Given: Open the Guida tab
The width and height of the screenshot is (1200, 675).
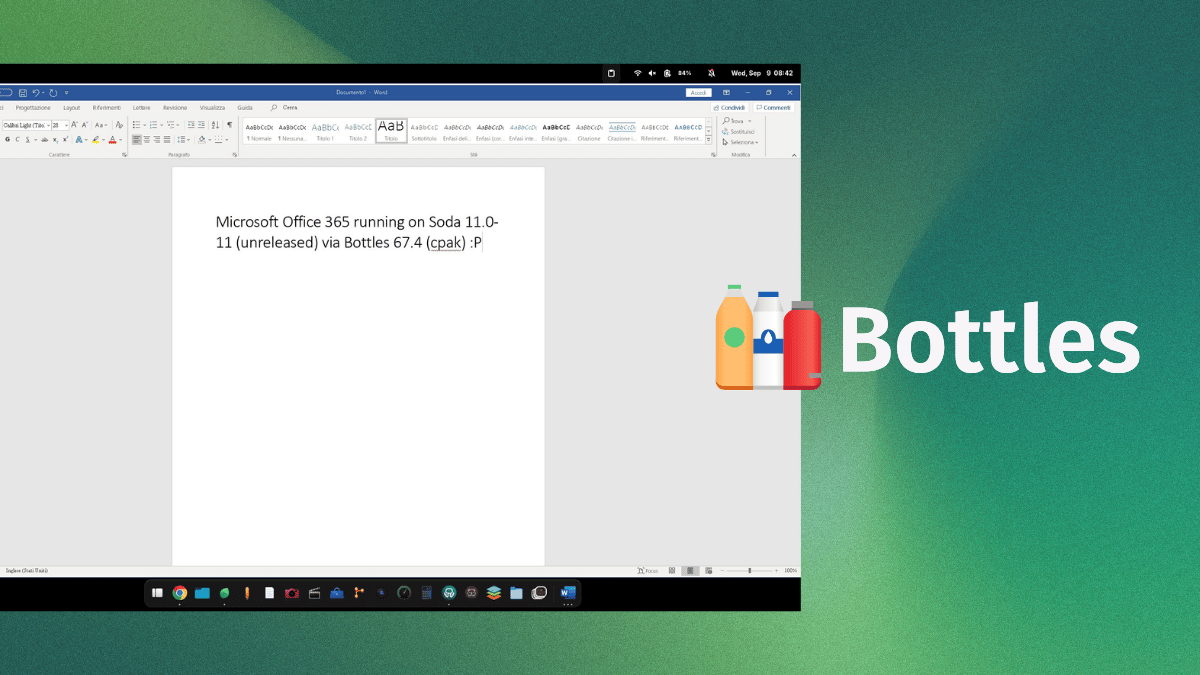Looking at the screenshot, I should point(245,108).
